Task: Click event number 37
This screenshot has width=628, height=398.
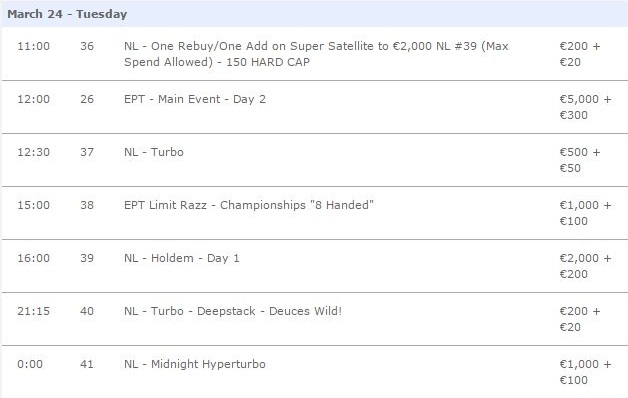Action: click(x=87, y=152)
